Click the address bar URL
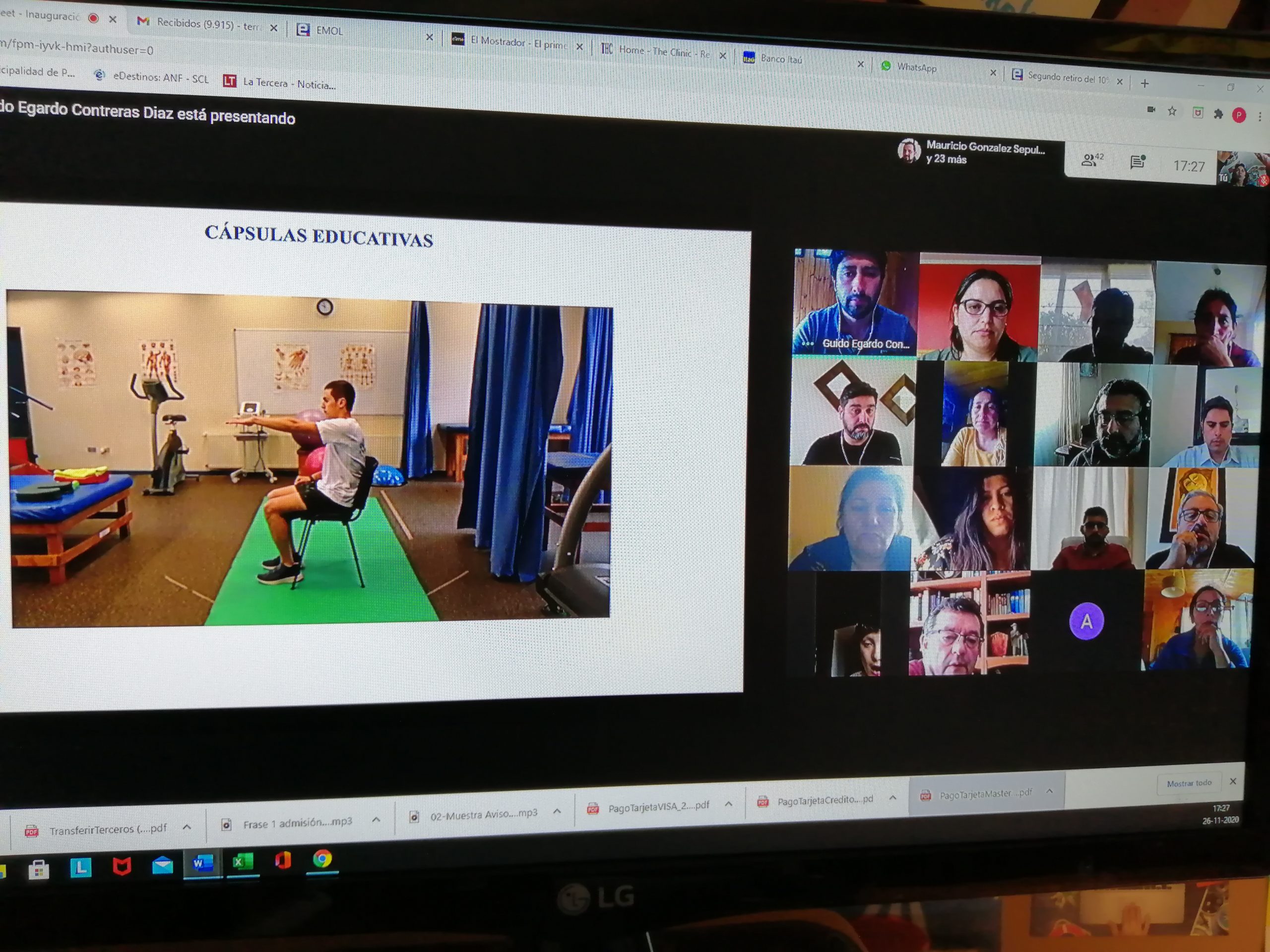This screenshot has width=1270, height=952. coord(76,47)
